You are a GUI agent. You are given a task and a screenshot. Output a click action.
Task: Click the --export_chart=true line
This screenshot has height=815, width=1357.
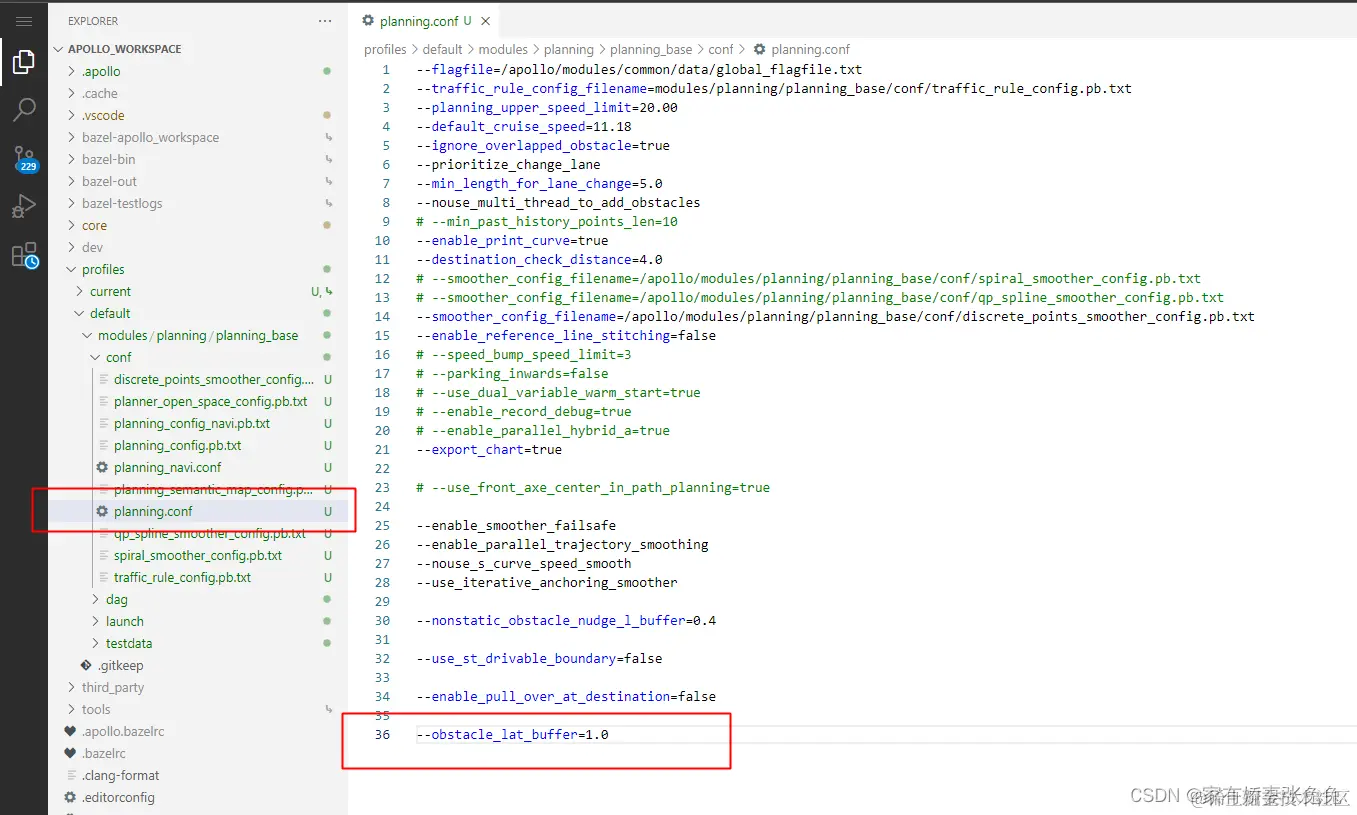(x=489, y=449)
